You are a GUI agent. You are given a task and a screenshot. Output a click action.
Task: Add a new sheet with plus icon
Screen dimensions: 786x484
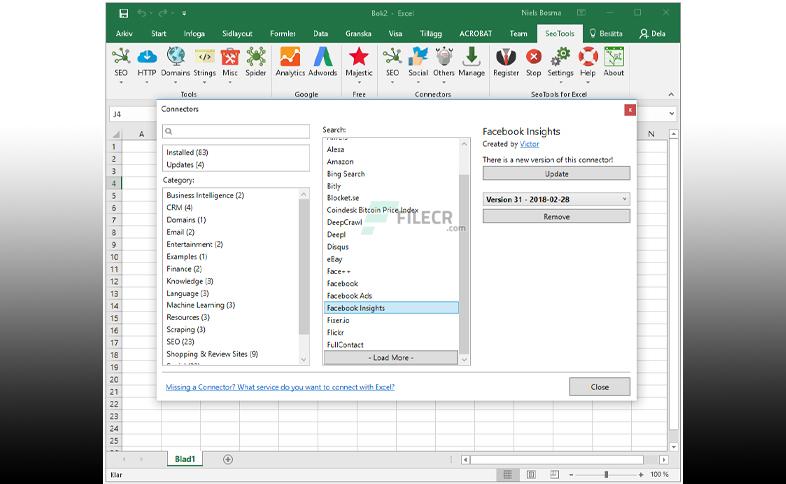[x=228, y=459]
